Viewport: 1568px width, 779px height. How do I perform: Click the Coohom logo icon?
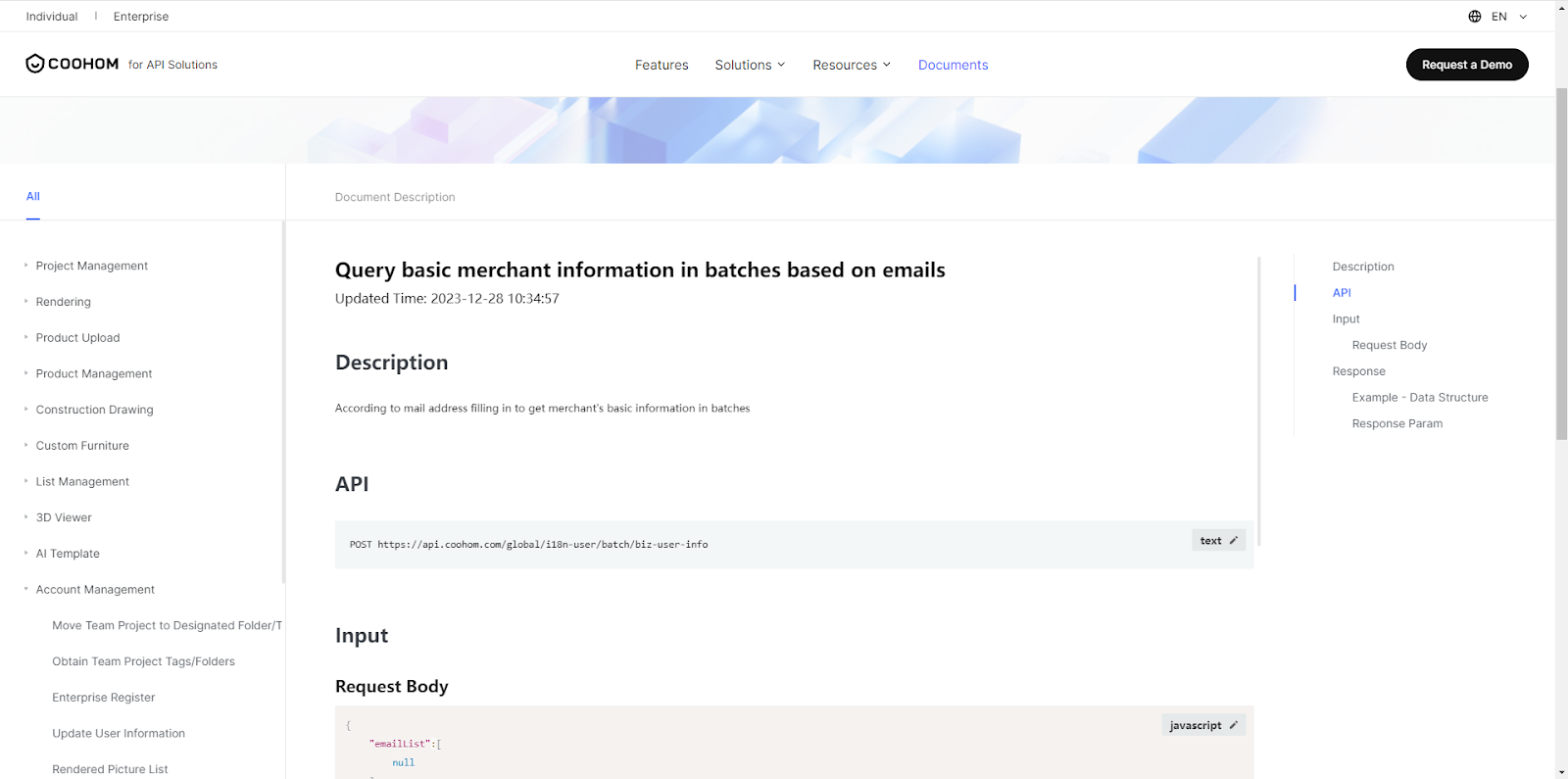(35, 64)
